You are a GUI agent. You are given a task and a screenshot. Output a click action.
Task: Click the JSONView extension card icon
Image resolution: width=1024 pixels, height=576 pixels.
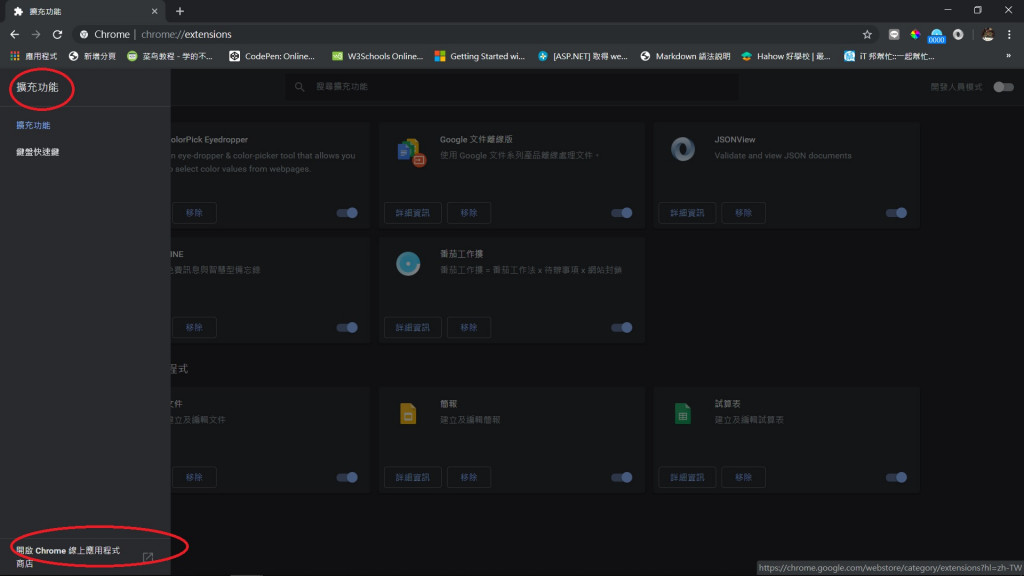tap(683, 150)
